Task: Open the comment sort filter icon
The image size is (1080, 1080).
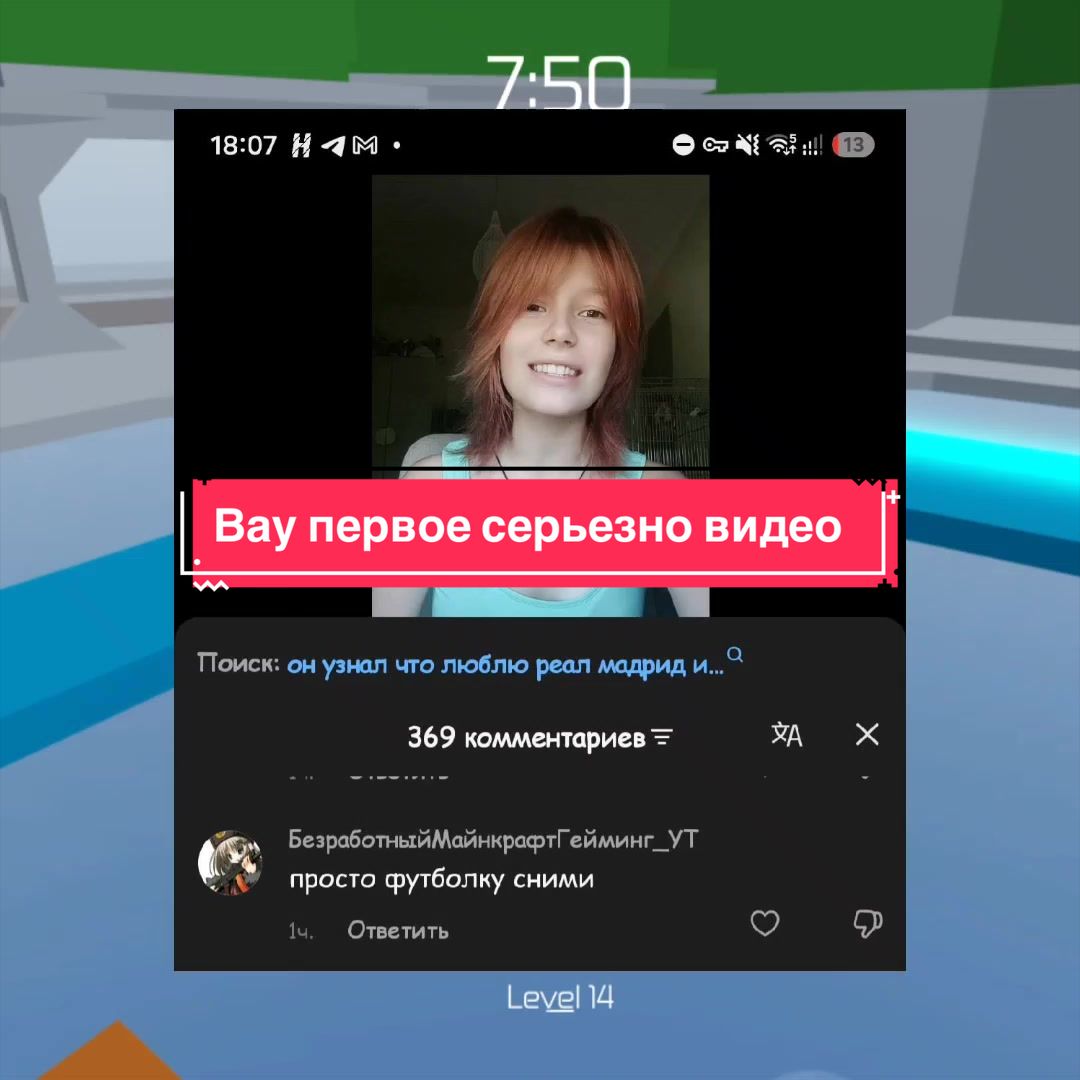Action: (662, 738)
